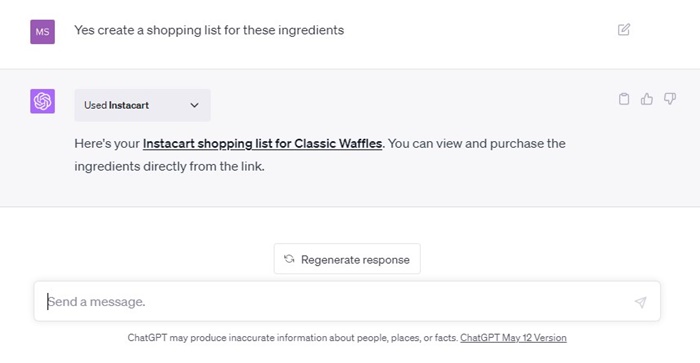Click the user message about shopping list
The height and width of the screenshot is (363, 700).
[209, 30]
